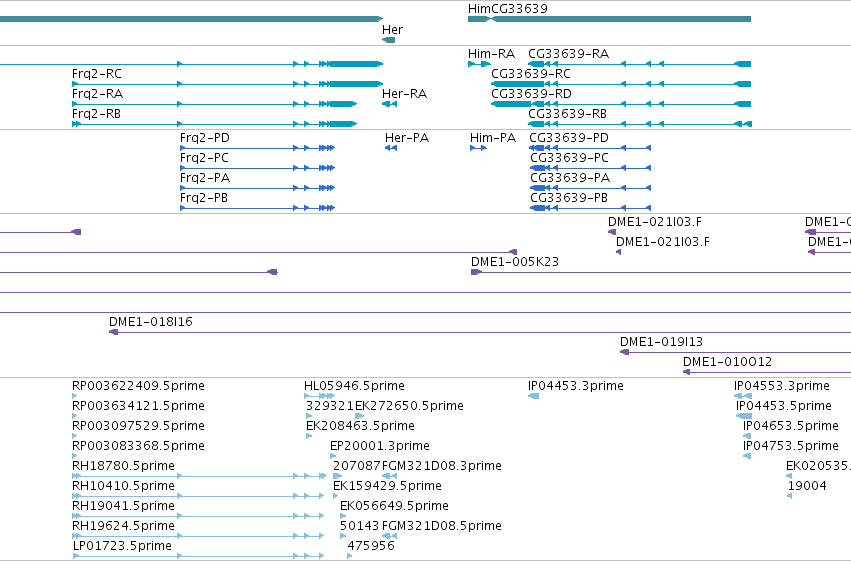Click the DME1-010O12 clone label
Viewport: 851px width, 561px height.
727,362
